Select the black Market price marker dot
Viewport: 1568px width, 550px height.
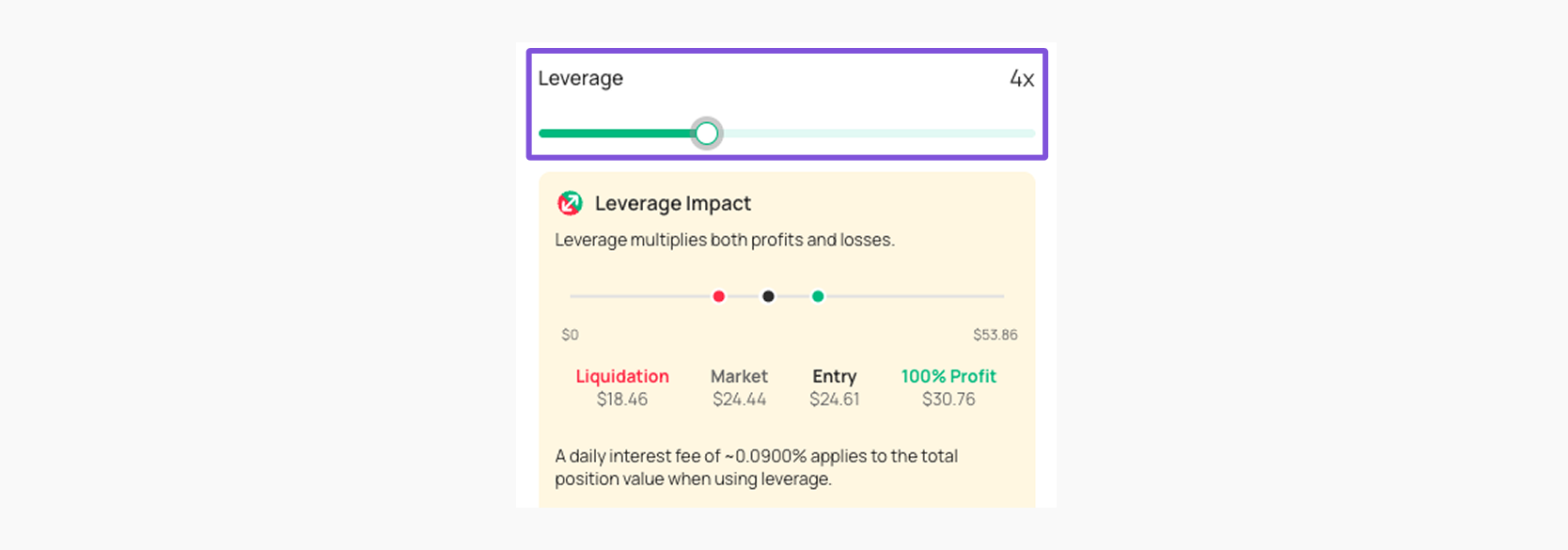768,296
